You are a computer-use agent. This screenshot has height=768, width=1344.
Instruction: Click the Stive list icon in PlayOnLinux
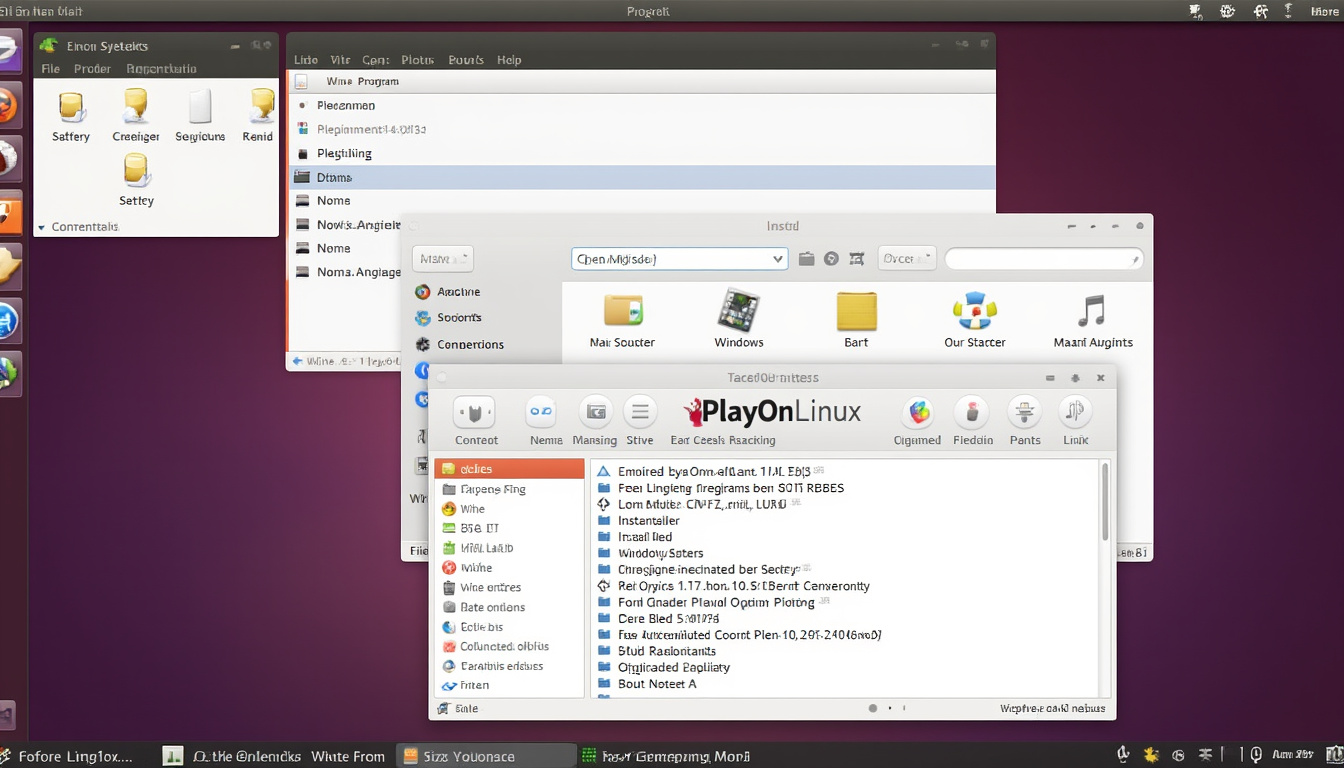click(640, 412)
